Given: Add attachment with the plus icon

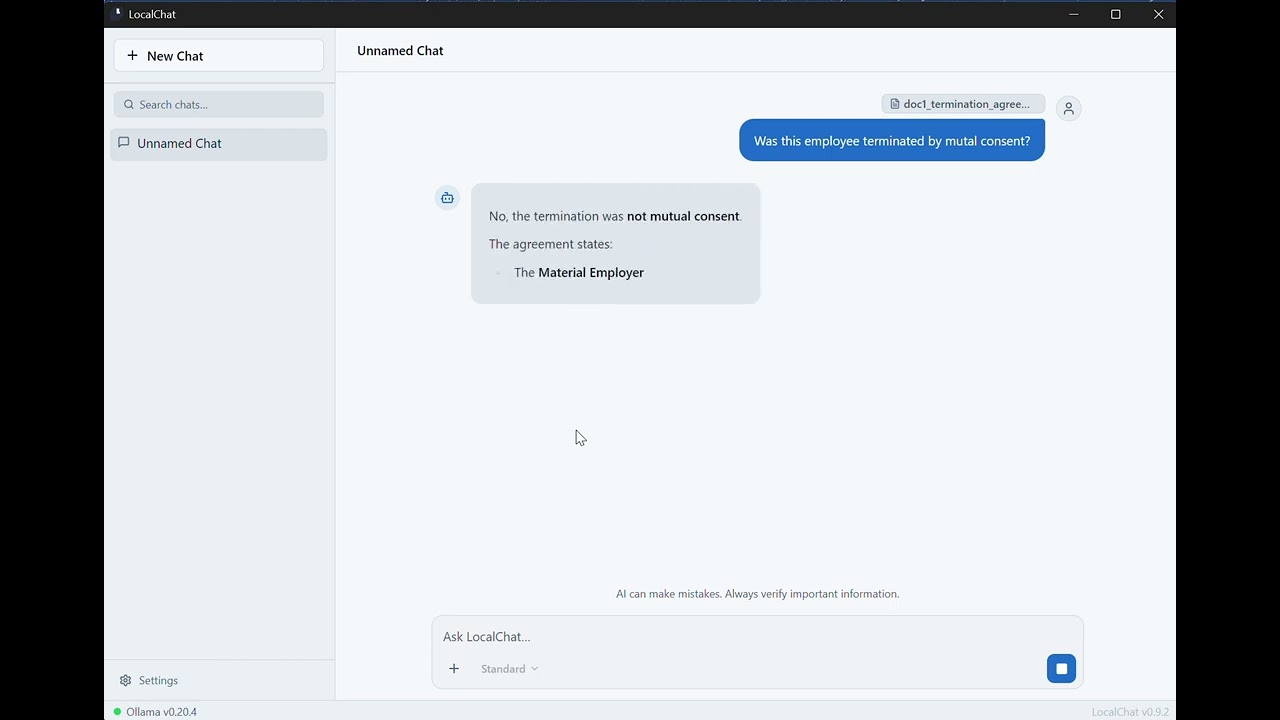Looking at the screenshot, I should tap(454, 669).
